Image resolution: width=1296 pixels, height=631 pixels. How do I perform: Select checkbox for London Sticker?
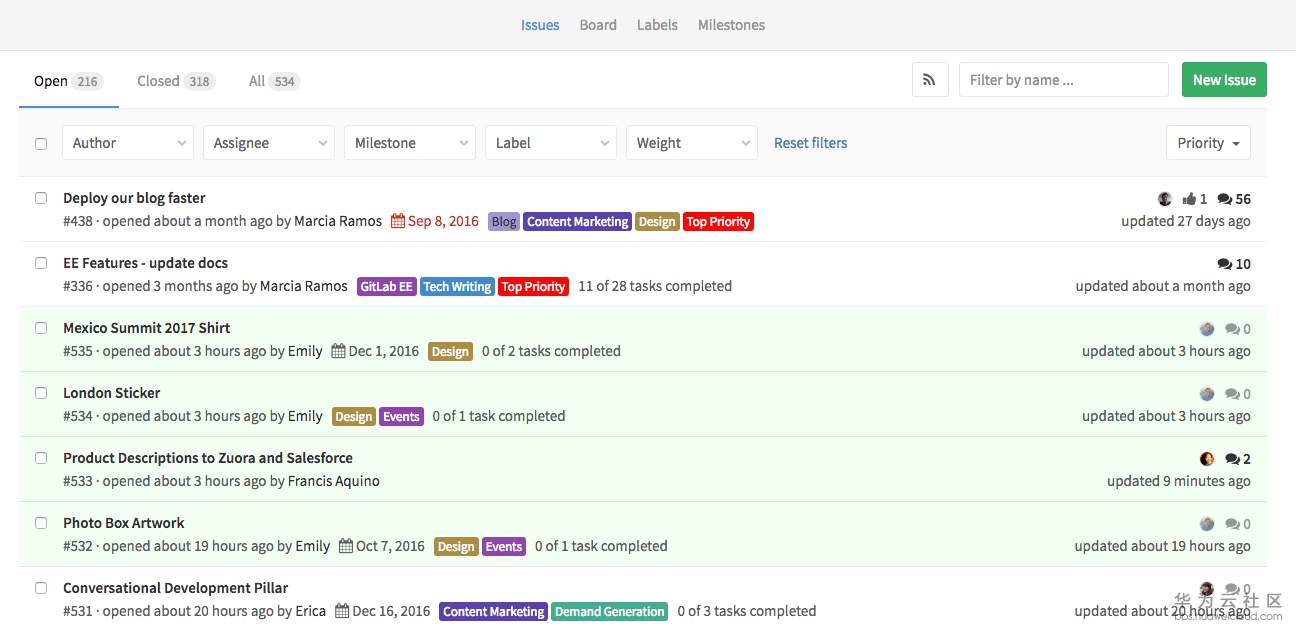pyautogui.click(x=41, y=393)
